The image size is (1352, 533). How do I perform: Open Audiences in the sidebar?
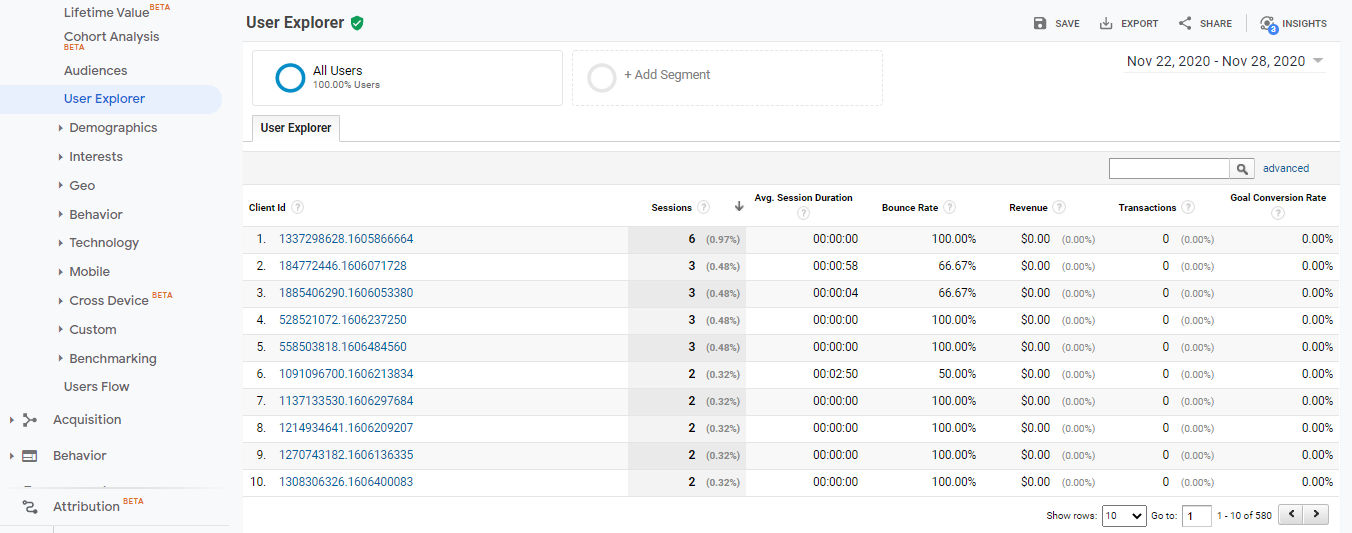tap(95, 71)
